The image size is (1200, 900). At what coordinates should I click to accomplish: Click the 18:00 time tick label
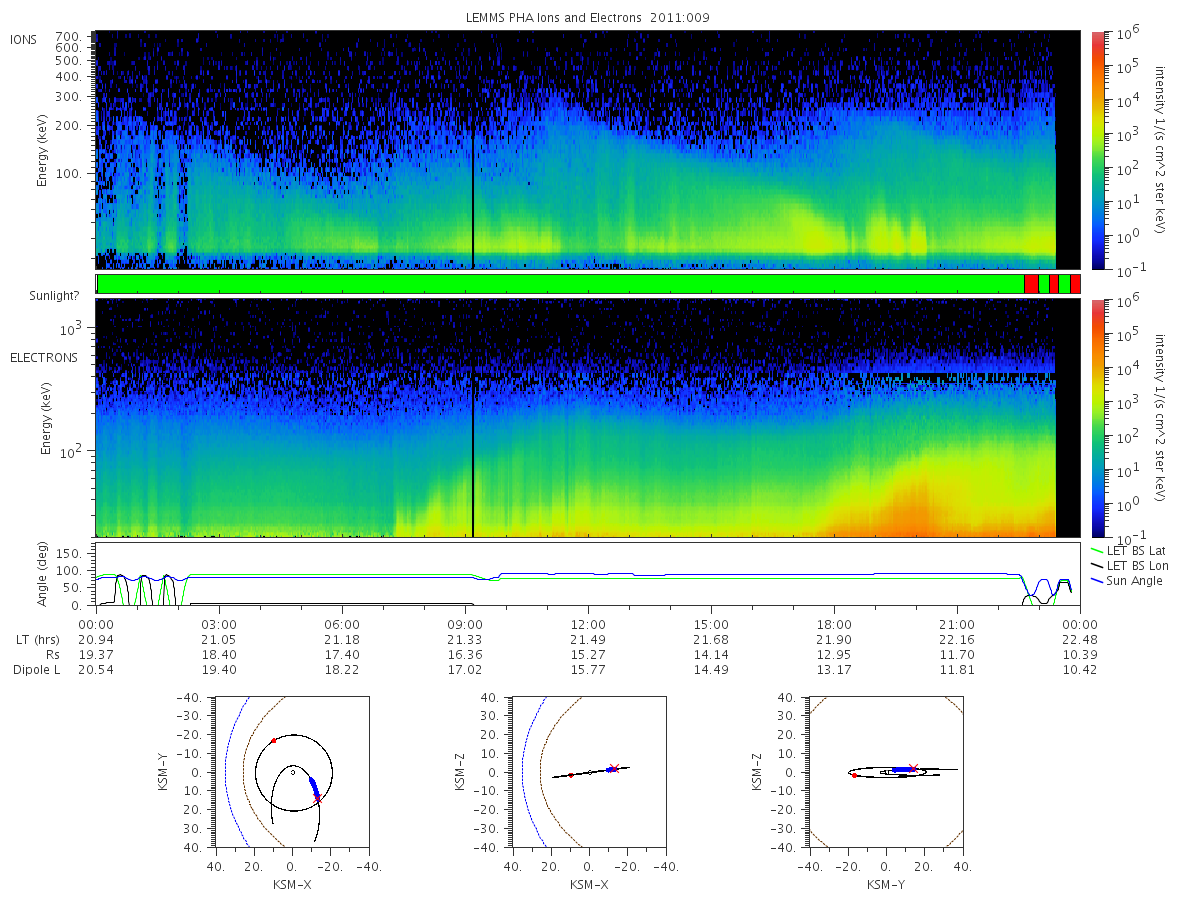834,623
